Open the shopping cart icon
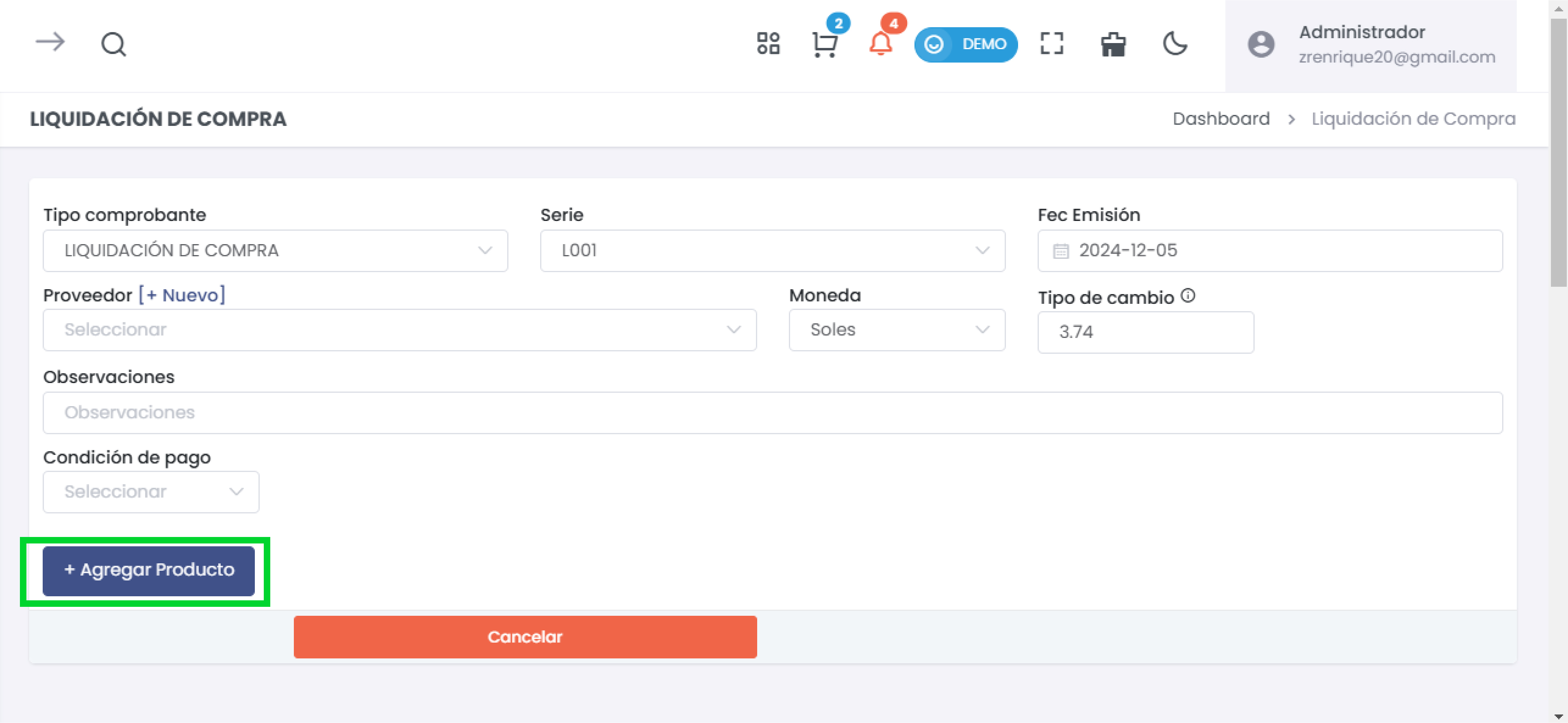 pyautogui.click(x=825, y=44)
